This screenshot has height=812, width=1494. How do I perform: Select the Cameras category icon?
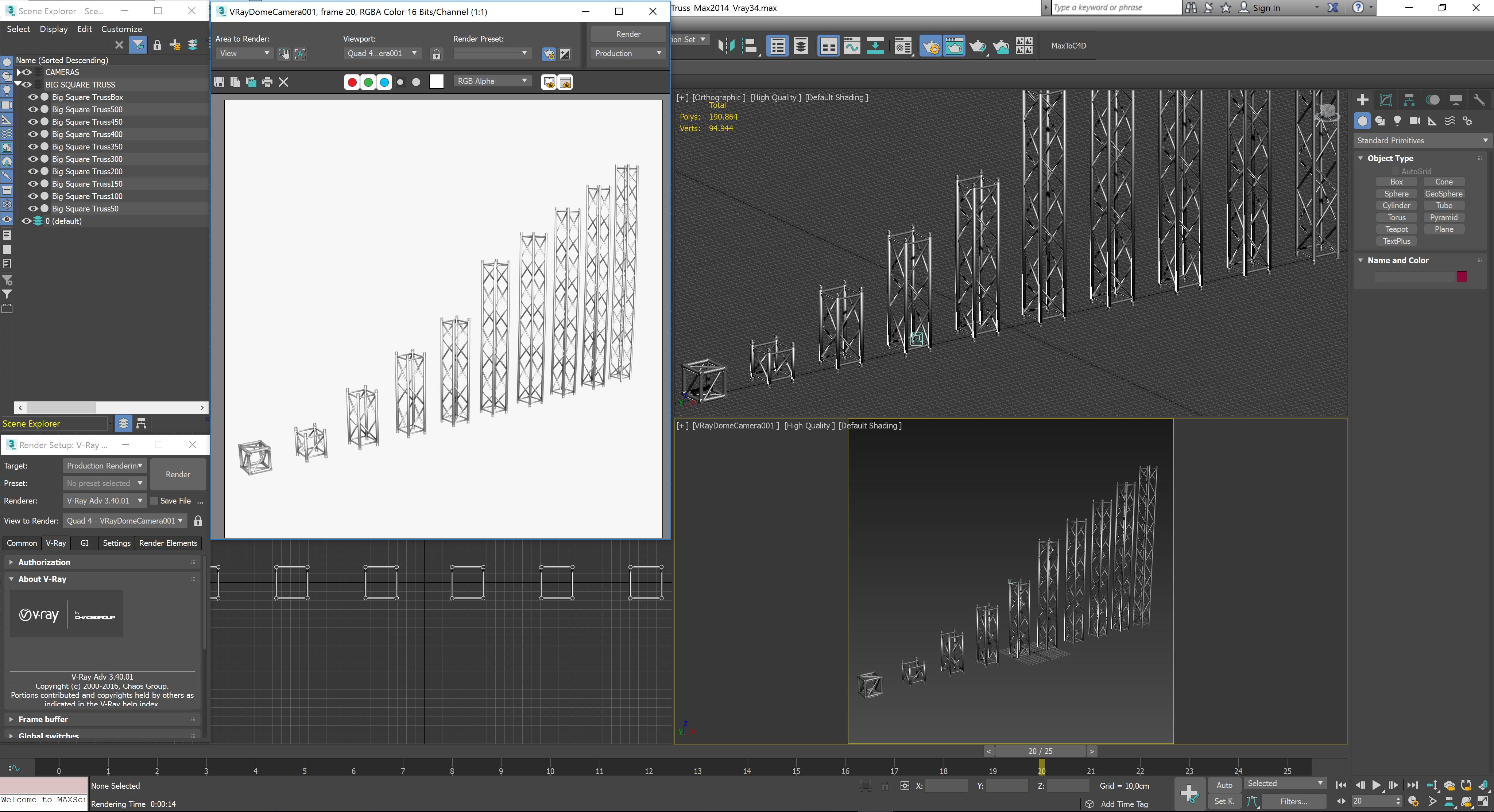(x=1414, y=121)
